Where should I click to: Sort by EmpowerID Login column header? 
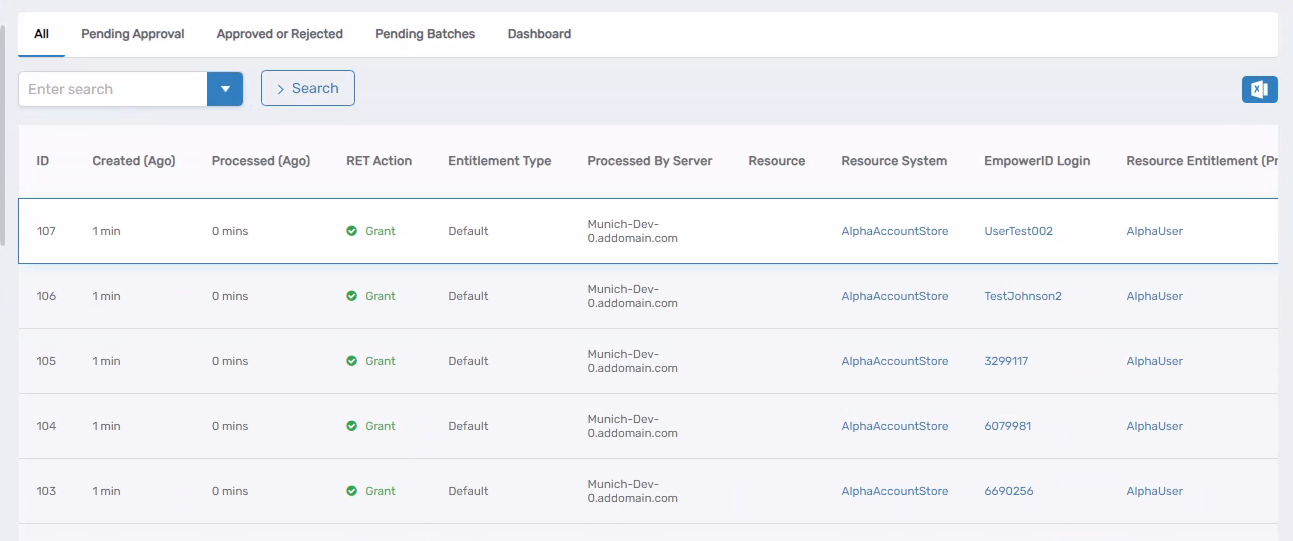[1037, 161]
